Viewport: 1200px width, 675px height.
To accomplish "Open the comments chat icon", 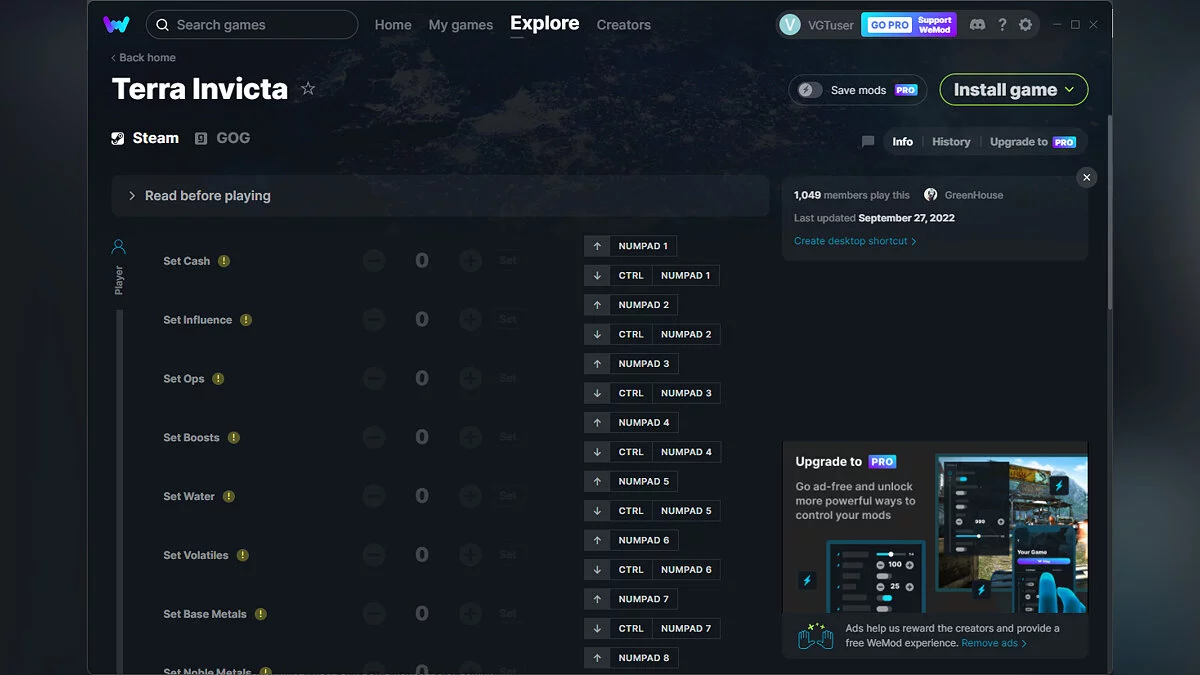I will click(868, 142).
